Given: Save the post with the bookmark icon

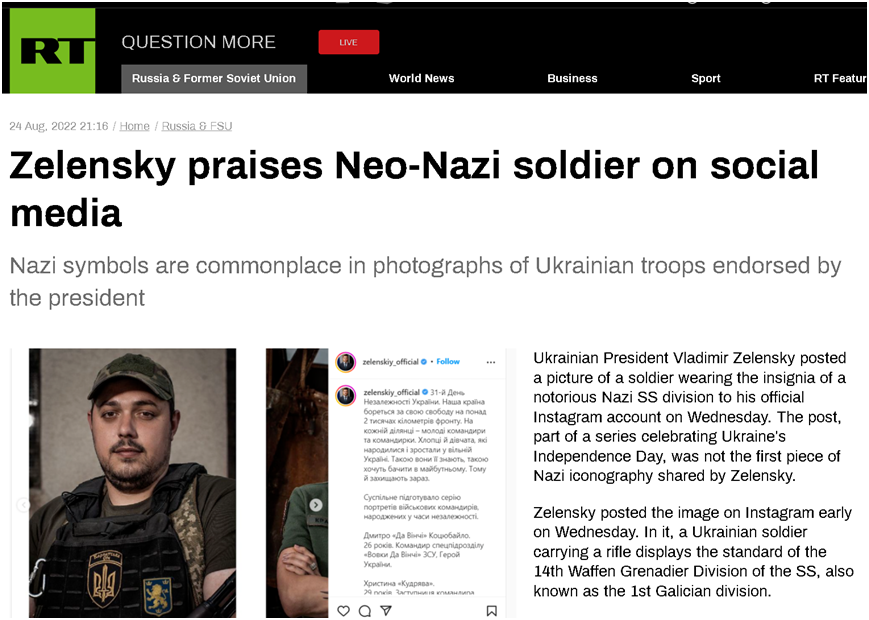Looking at the screenshot, I should coord(491,609).
